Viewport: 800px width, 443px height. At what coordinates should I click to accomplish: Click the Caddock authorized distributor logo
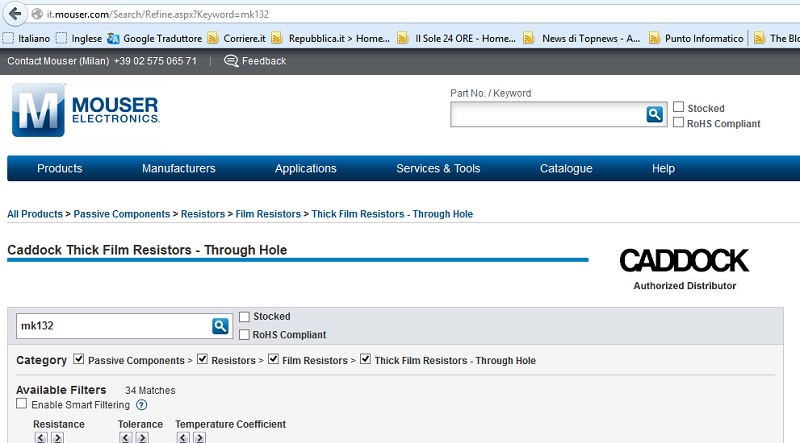click(x=684, y=269)
